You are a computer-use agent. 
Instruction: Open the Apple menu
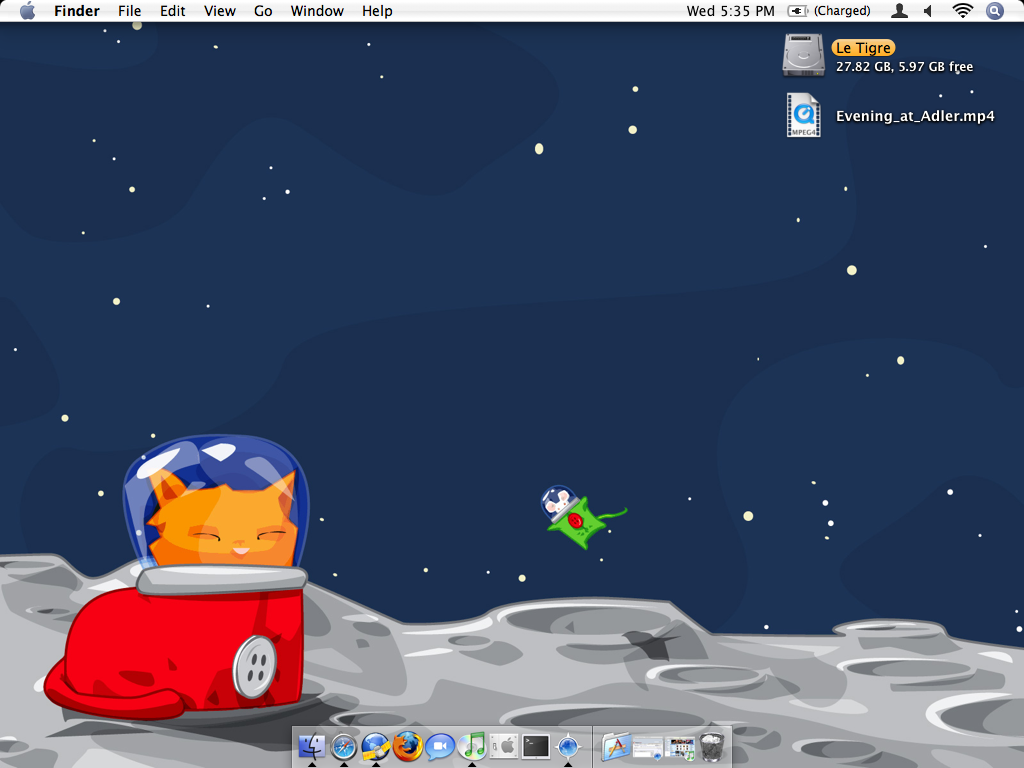point(27,10)
